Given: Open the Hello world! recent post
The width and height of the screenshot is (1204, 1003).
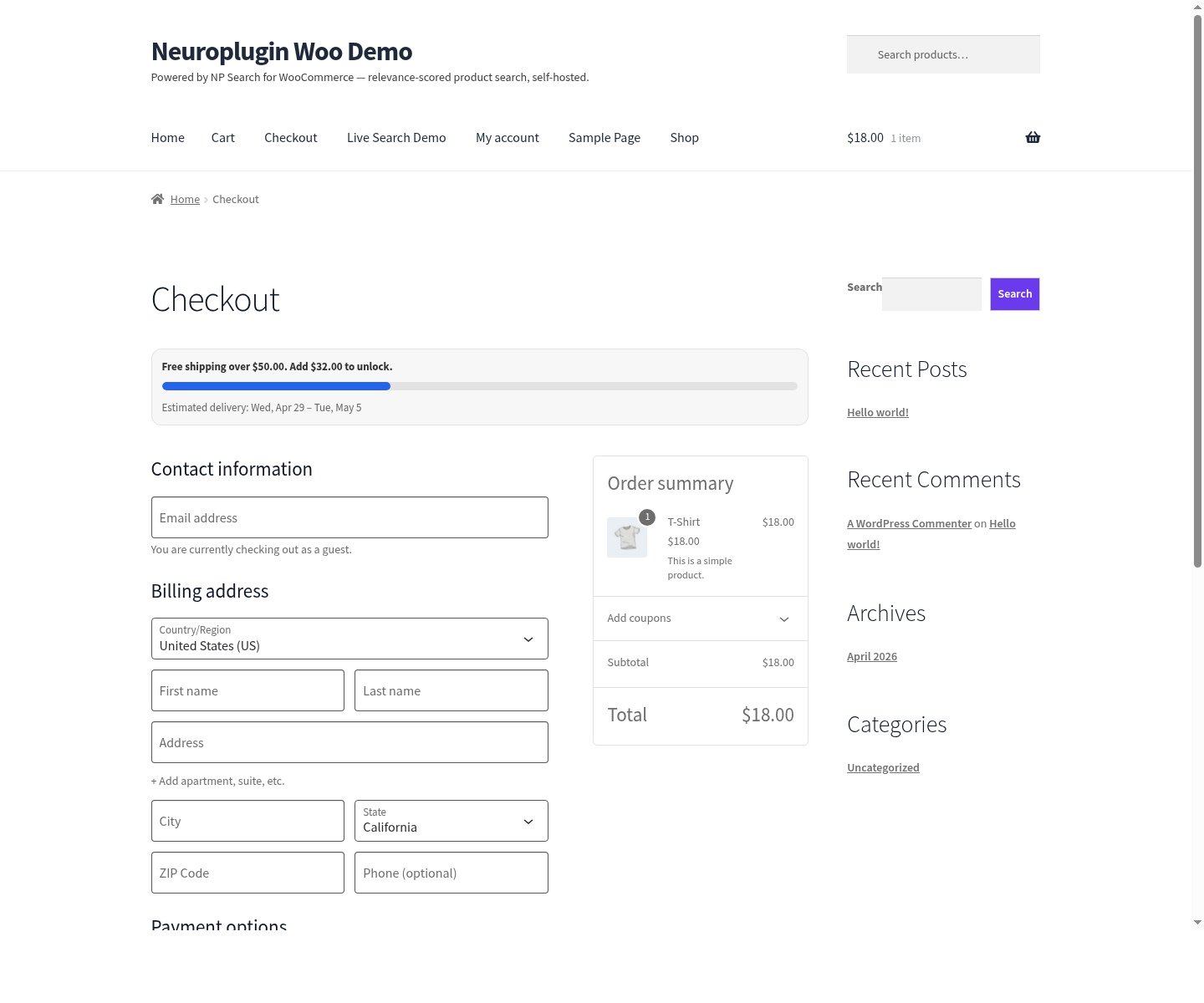Looking at the screenshot, I should pyautogui.click(x=878, y=412).
